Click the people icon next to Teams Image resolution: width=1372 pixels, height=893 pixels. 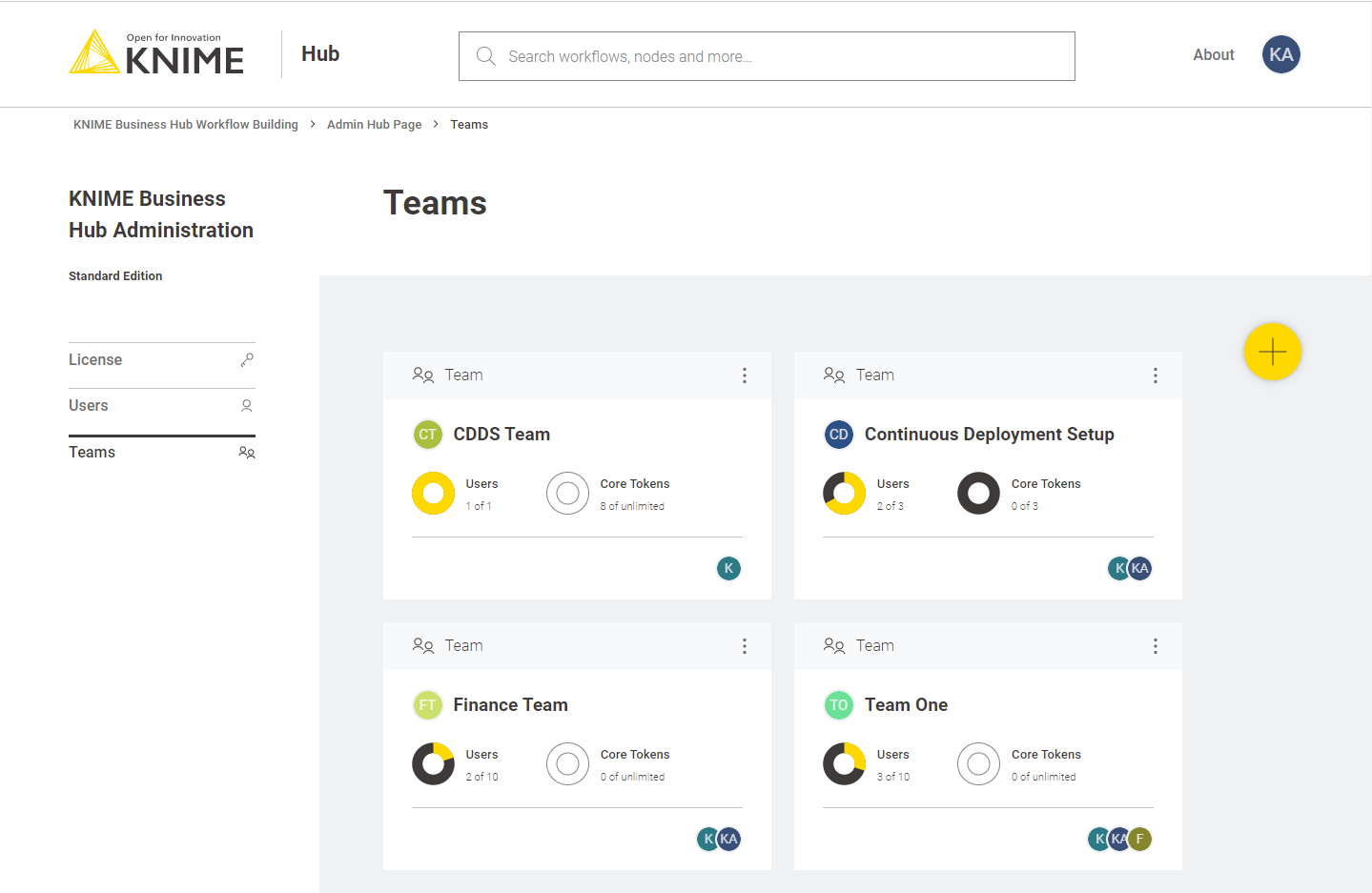[247, 453]
